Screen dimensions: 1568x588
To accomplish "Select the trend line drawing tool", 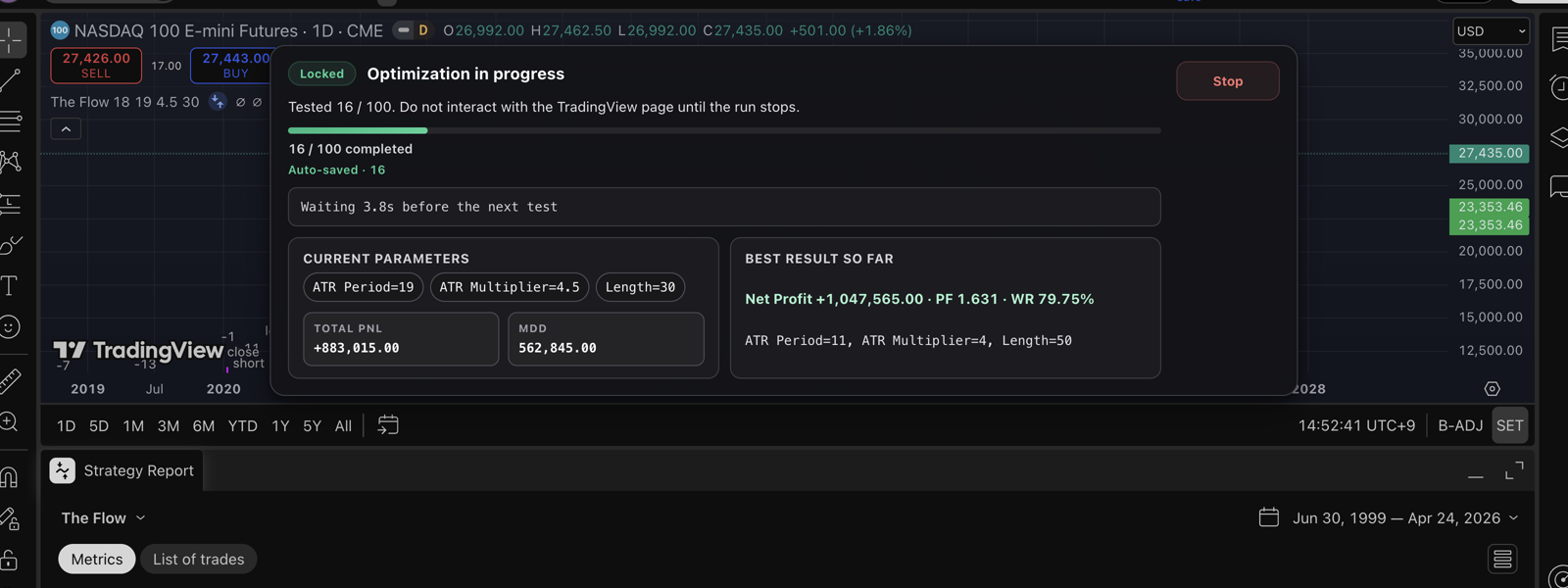I will coord(11,80).
